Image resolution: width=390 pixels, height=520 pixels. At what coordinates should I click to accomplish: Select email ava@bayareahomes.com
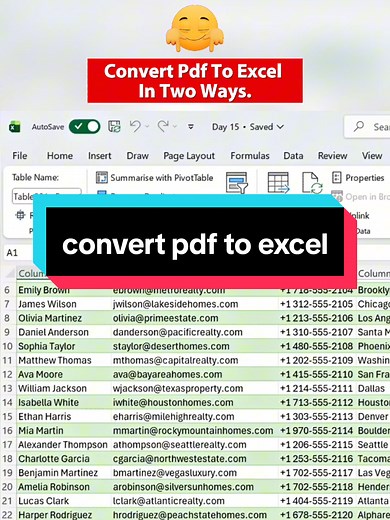(x=167, y=374)
